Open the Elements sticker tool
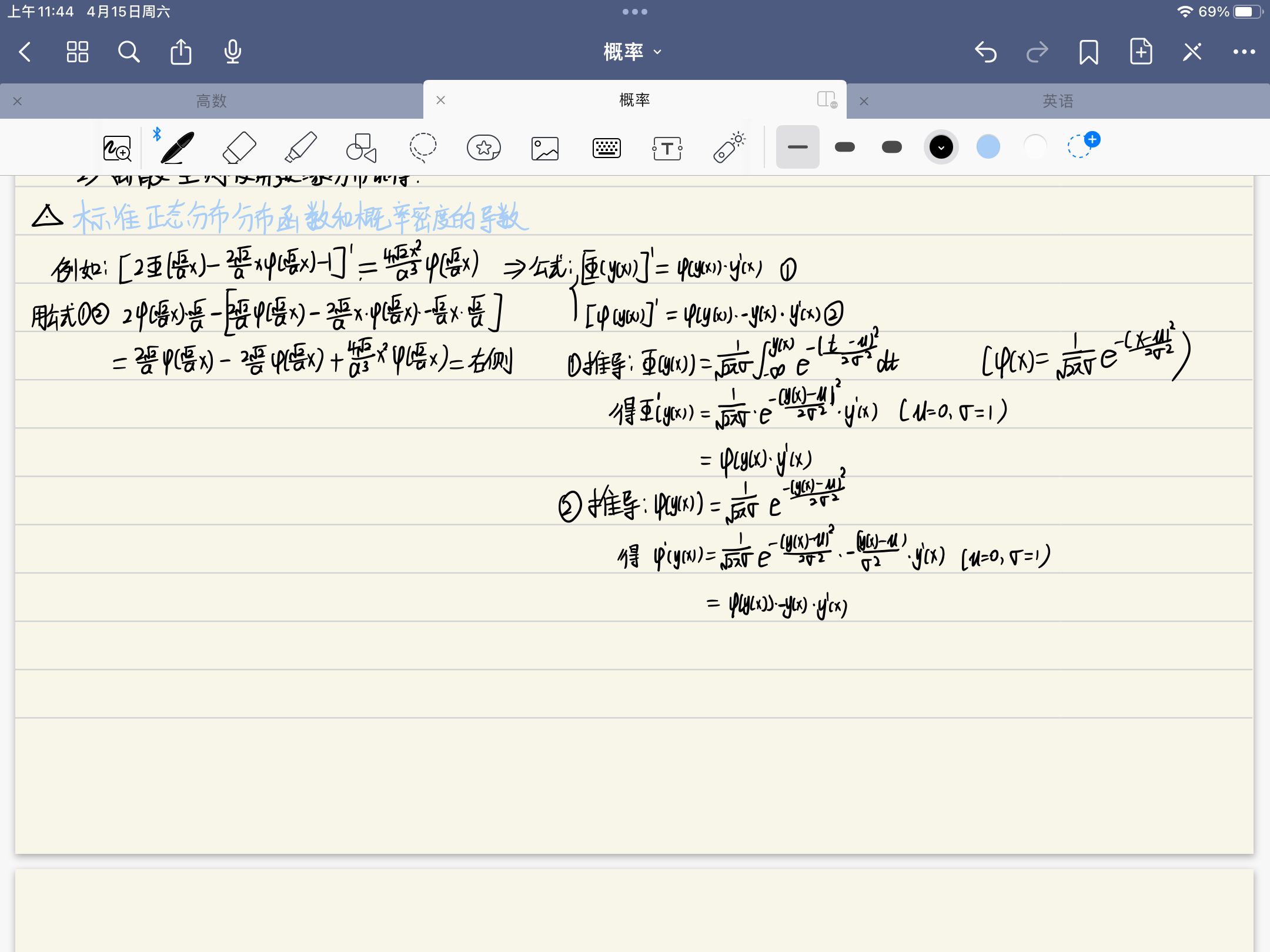Viewport: 1270px width, 952px height. (484, 148)
